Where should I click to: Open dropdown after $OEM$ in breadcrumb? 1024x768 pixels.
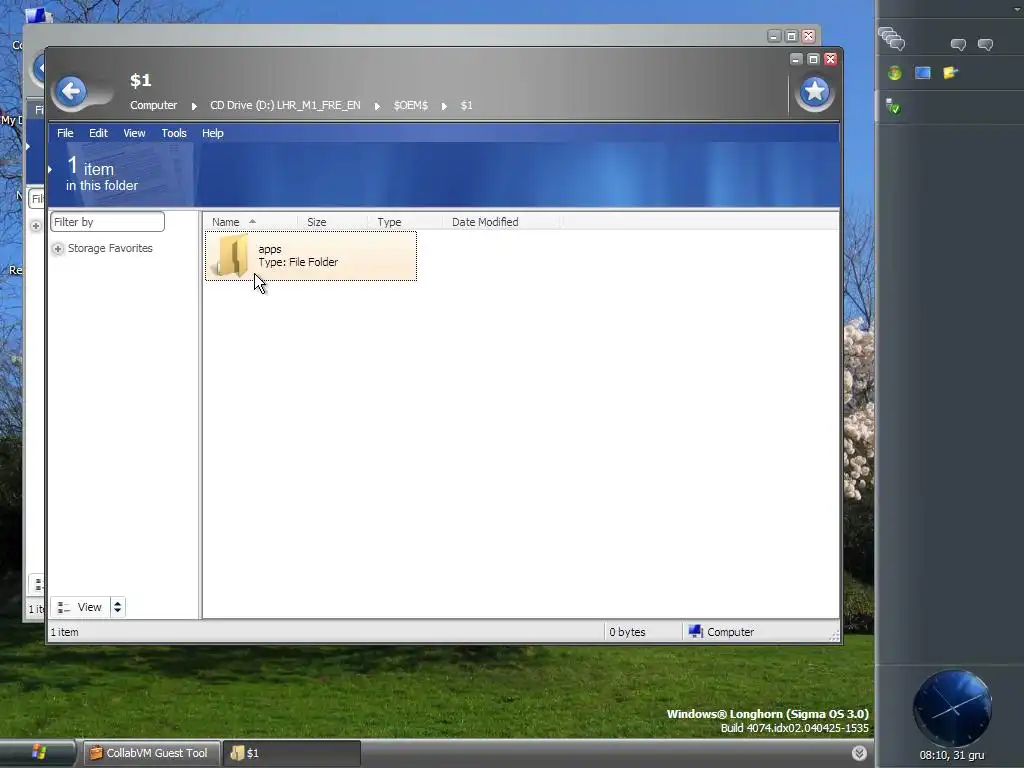(x=444, y=106)
